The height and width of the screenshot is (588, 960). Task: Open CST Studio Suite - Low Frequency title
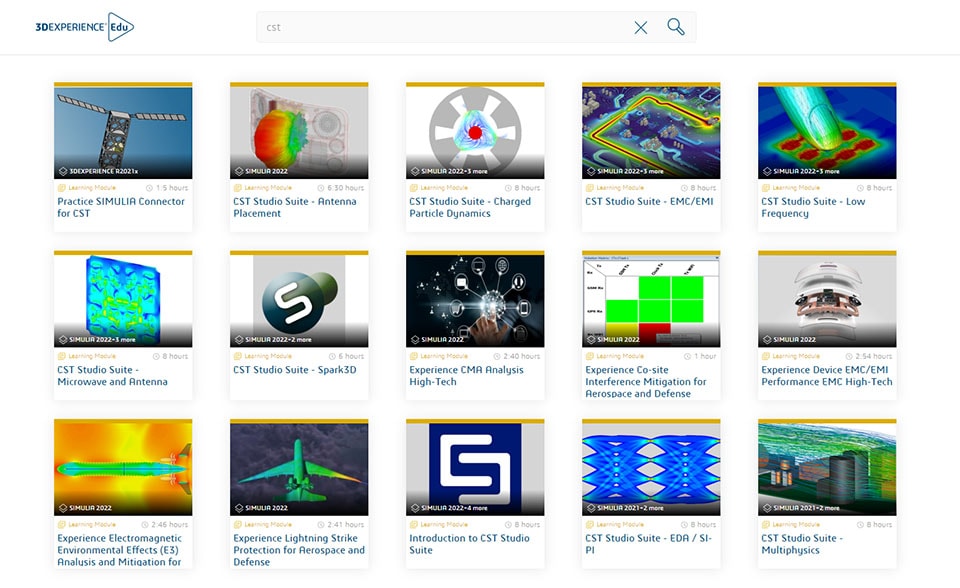813,207
